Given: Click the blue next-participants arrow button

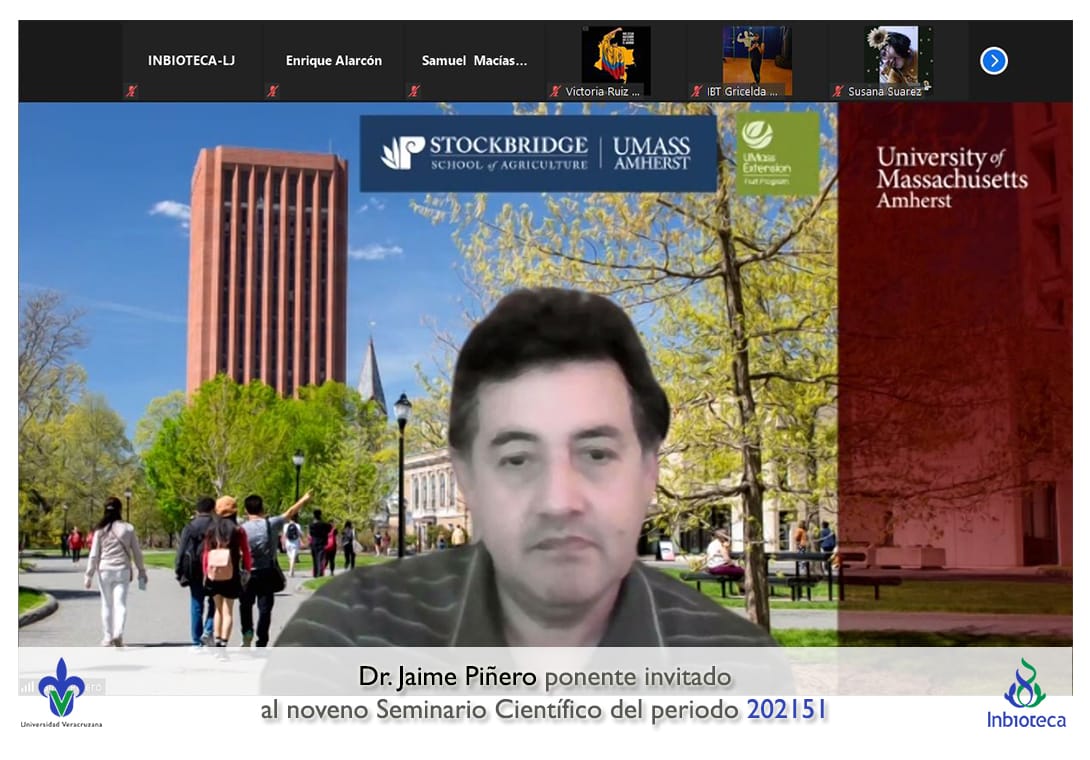Looking at the screenshot, I should tap(993, 61).
